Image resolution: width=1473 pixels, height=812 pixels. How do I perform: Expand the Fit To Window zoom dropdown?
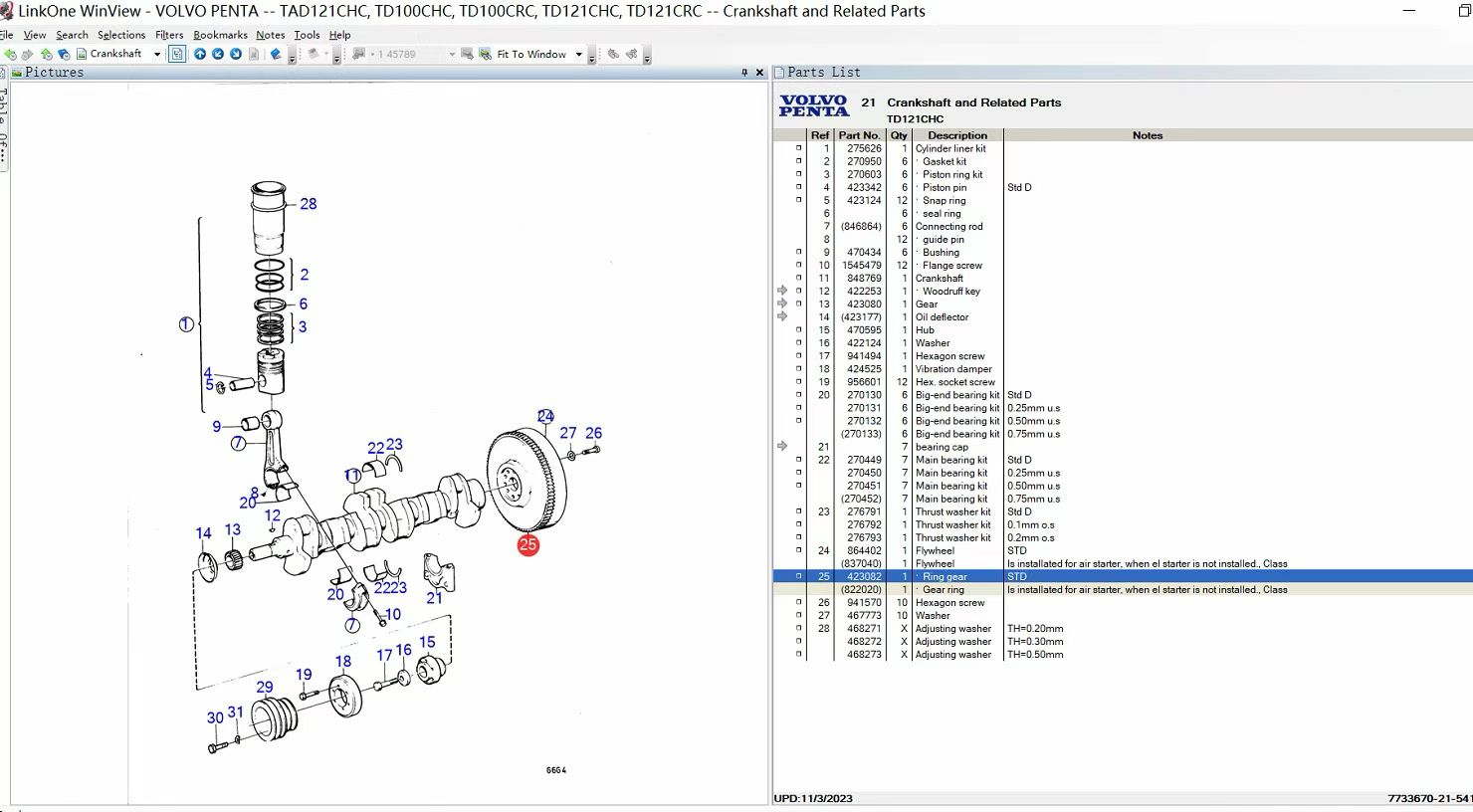[x=578, y=55]
